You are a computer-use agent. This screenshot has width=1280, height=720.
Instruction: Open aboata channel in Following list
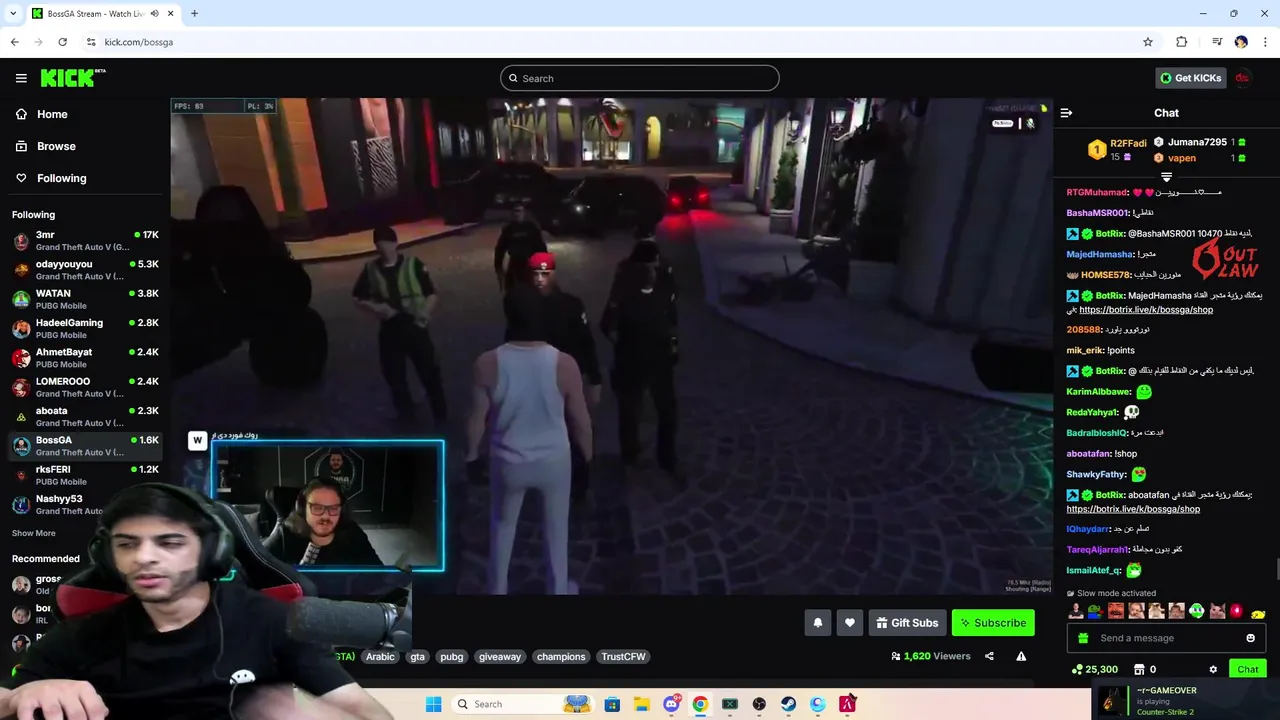(85, 416)
